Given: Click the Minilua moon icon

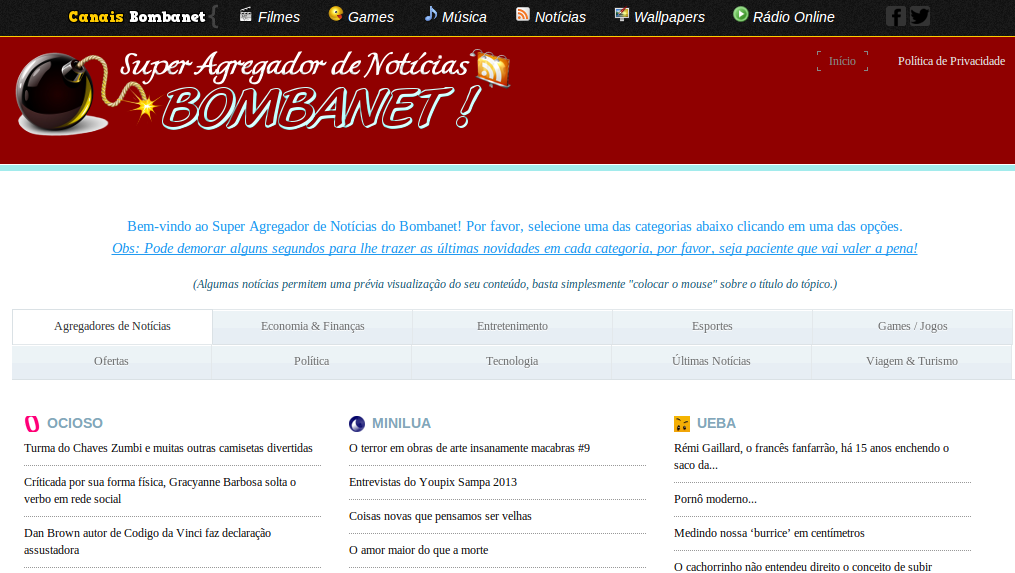Looking at the screenshot, I should pyautogui.click(x=357, y=423).
